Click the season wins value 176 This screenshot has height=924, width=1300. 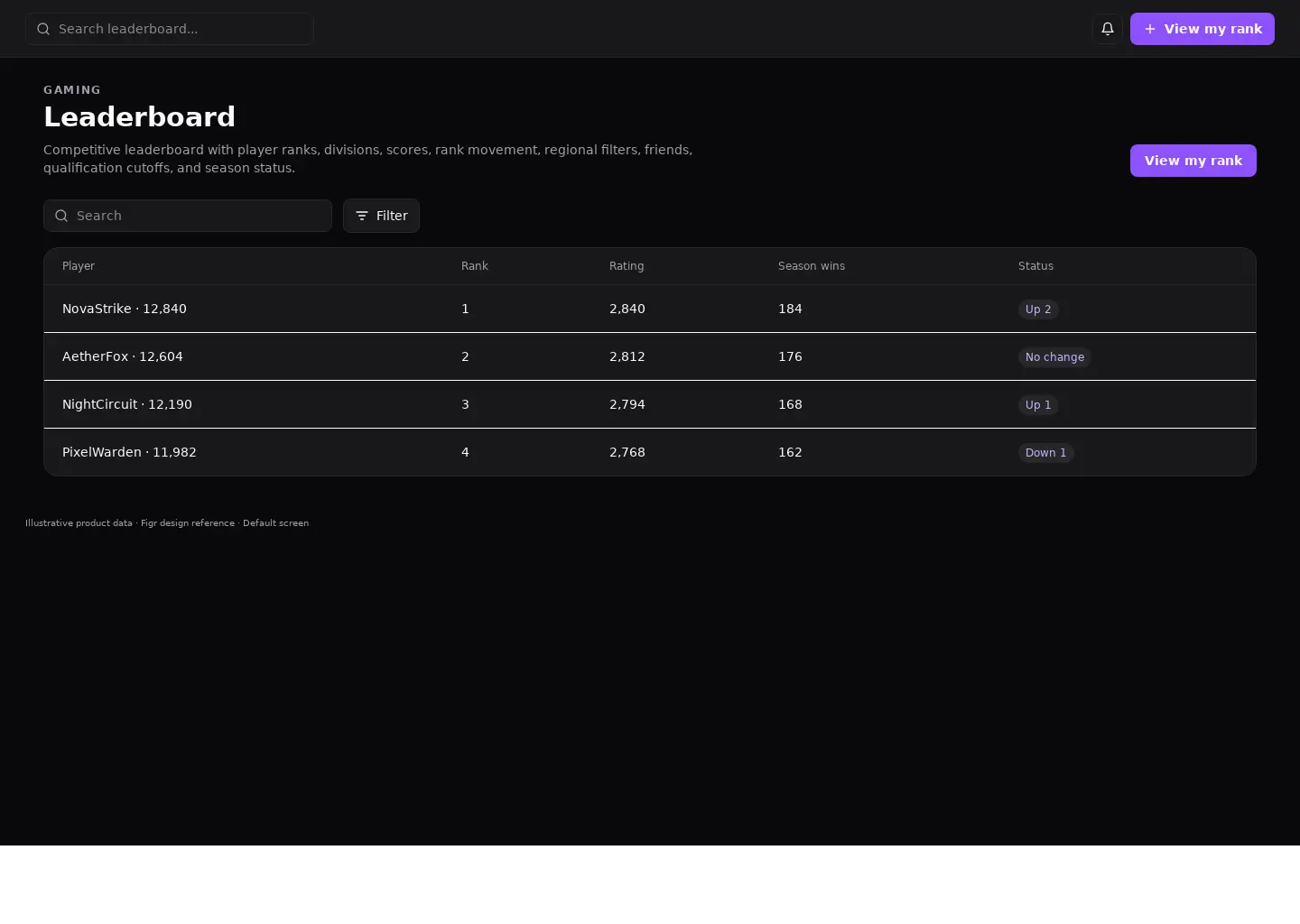(x=790, y=356)
